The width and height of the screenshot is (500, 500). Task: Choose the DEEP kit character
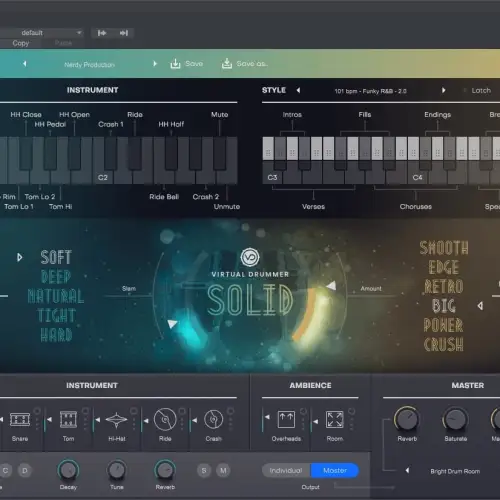tap(56, 277)
